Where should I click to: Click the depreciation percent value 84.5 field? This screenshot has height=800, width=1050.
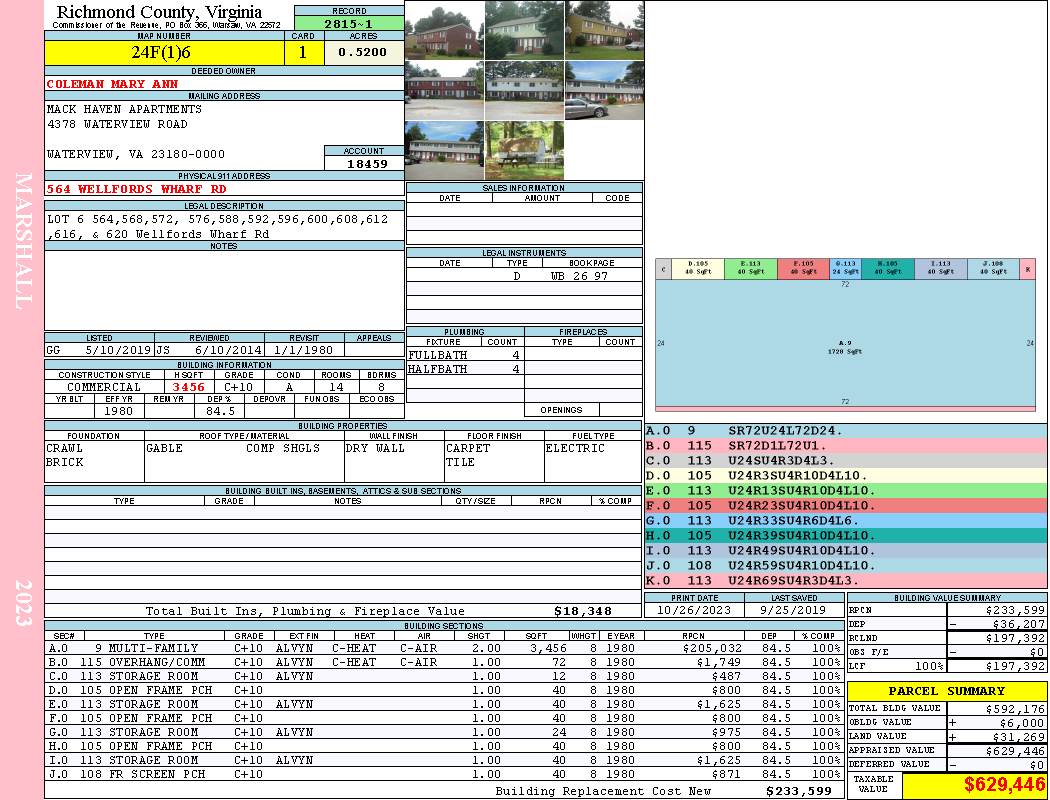coord(220,411)
